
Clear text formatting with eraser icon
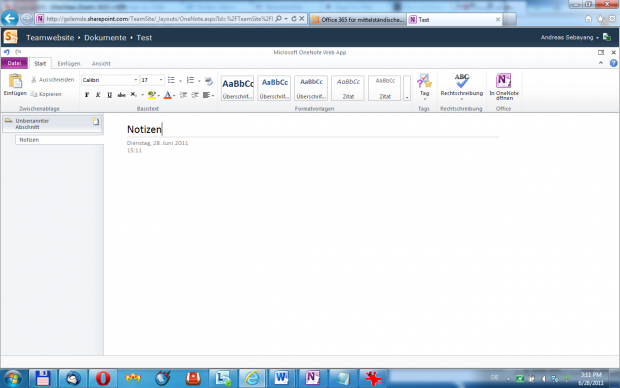tap(209, 81)
